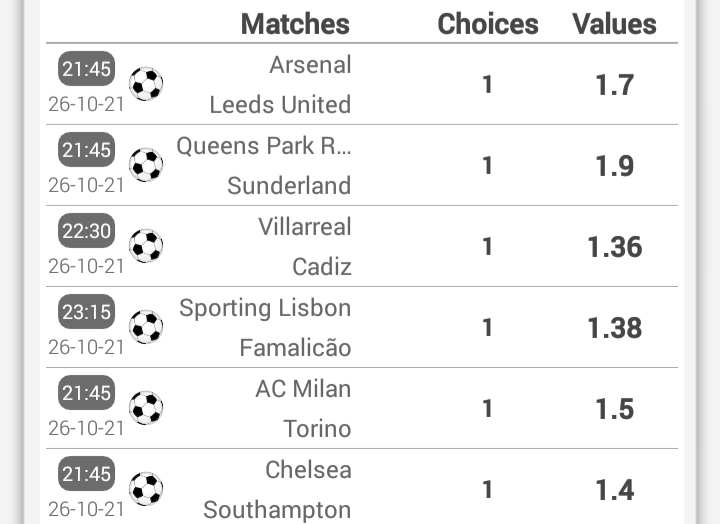Screen dimensions: 720x524
Task: Click the soccer ball icon beside Chelsea
Action: coord(146,489)
